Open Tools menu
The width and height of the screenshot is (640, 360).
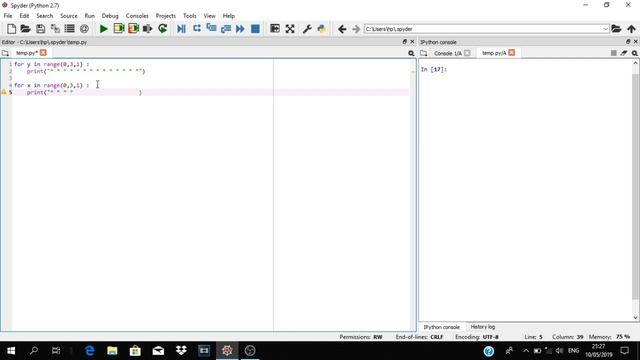click(x=189, y=16)
